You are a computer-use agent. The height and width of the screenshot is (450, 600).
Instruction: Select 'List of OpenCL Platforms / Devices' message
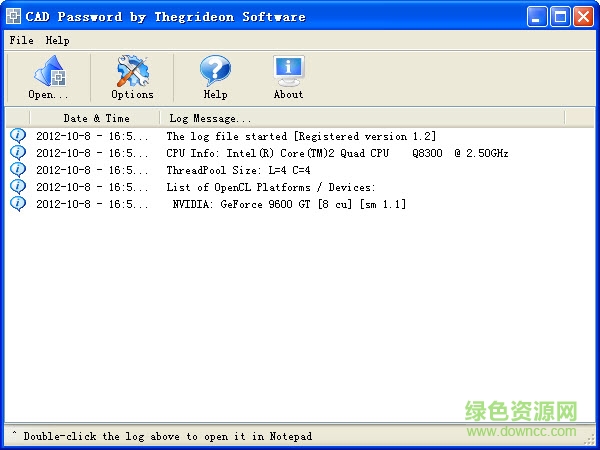click(x=270, y=187)
